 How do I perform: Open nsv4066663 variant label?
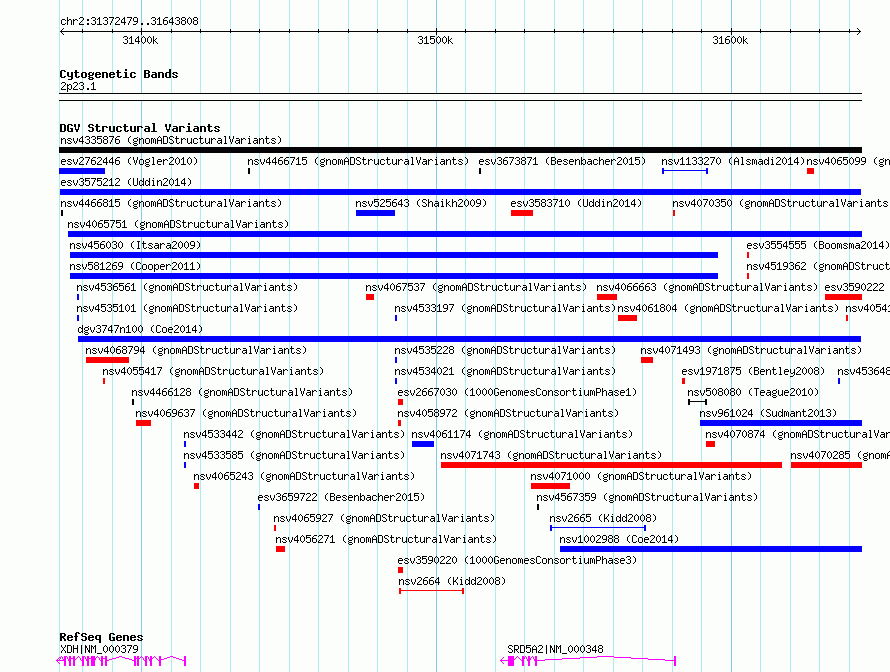[x=707, y=287]
